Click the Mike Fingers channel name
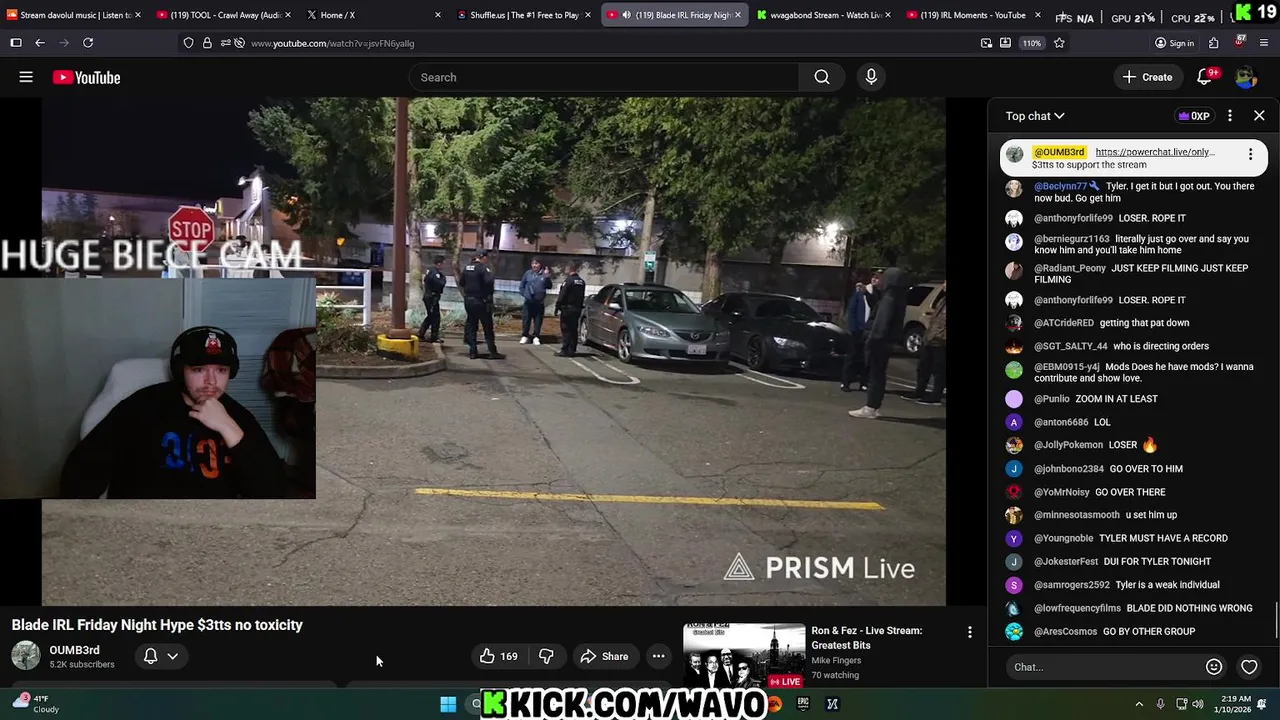Screen dimensions: 1280x720 click(836, 660)
